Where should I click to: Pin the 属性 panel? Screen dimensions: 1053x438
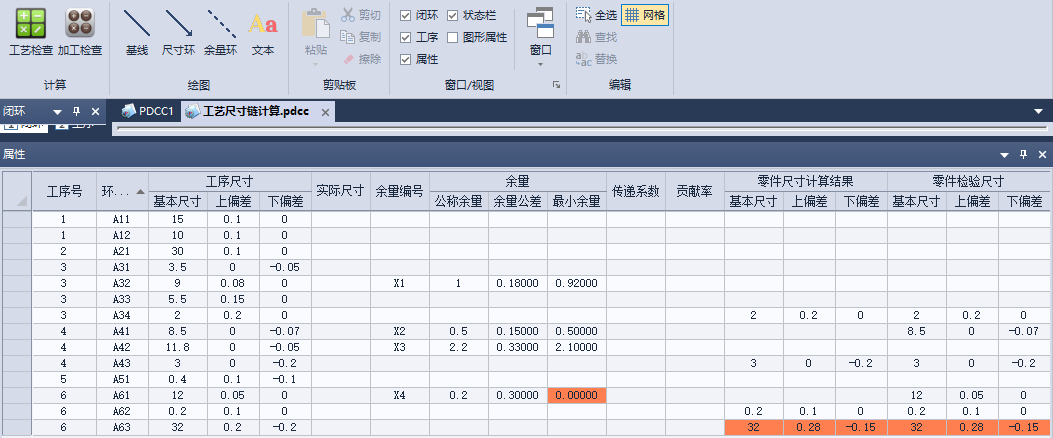tap(1023, 155)
